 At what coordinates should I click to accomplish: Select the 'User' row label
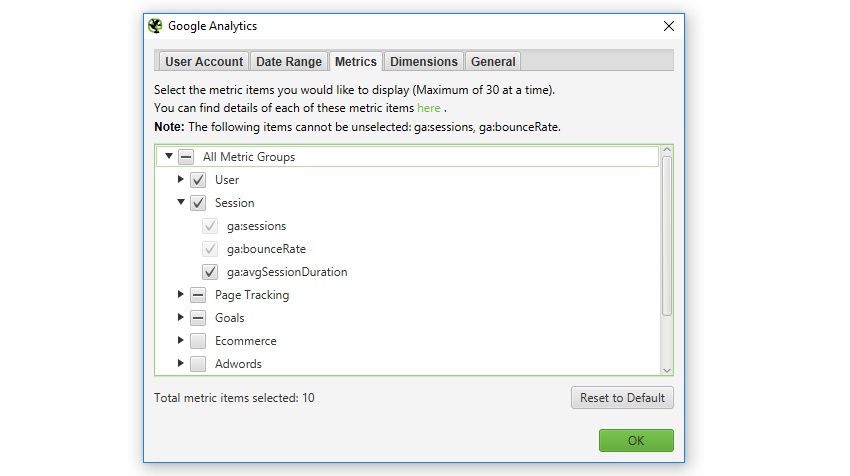pyautogui.click(x=227, y=180)
